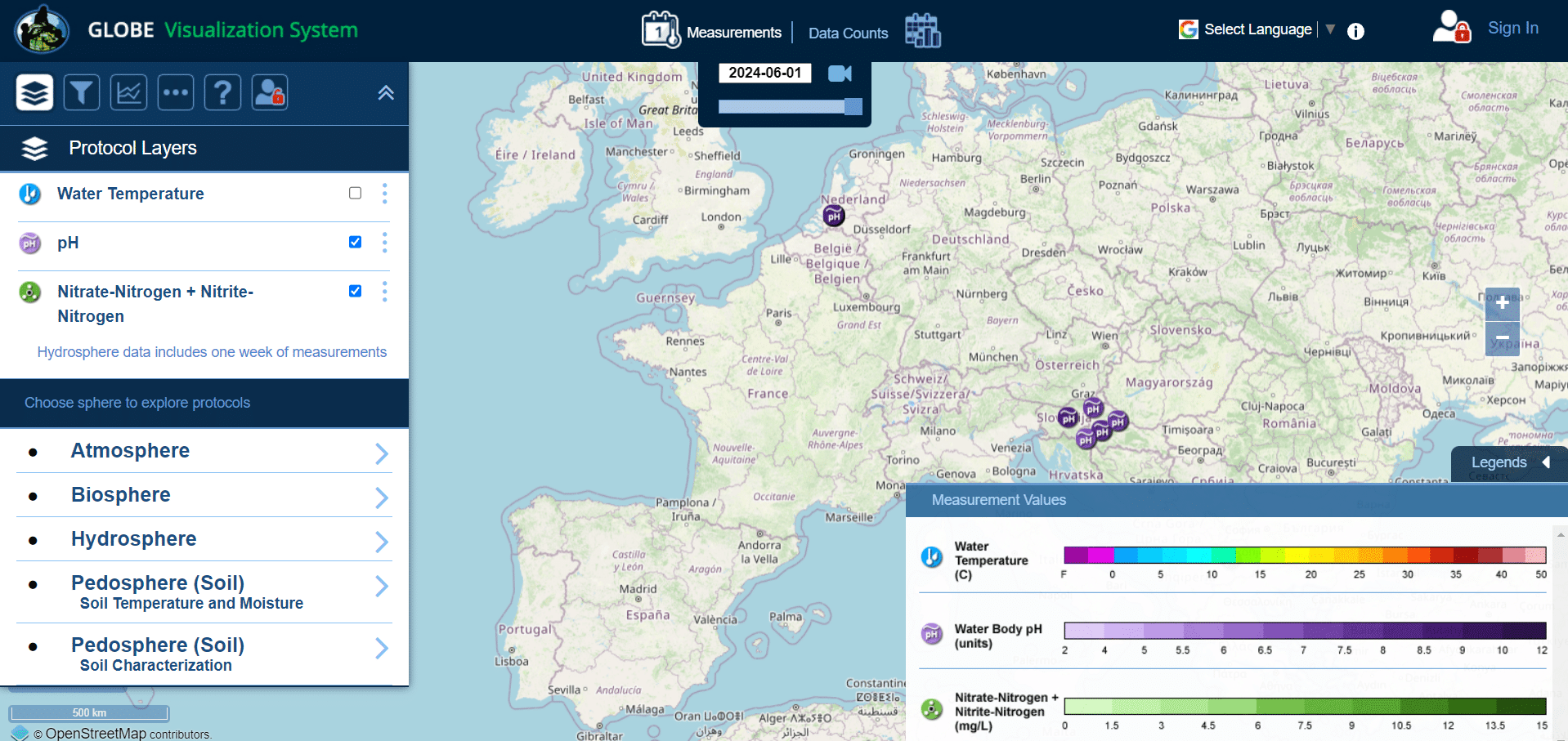This screenshot has height=741, width=1568.
Task: Open the Layers panel icon
Action: [34, 92]
